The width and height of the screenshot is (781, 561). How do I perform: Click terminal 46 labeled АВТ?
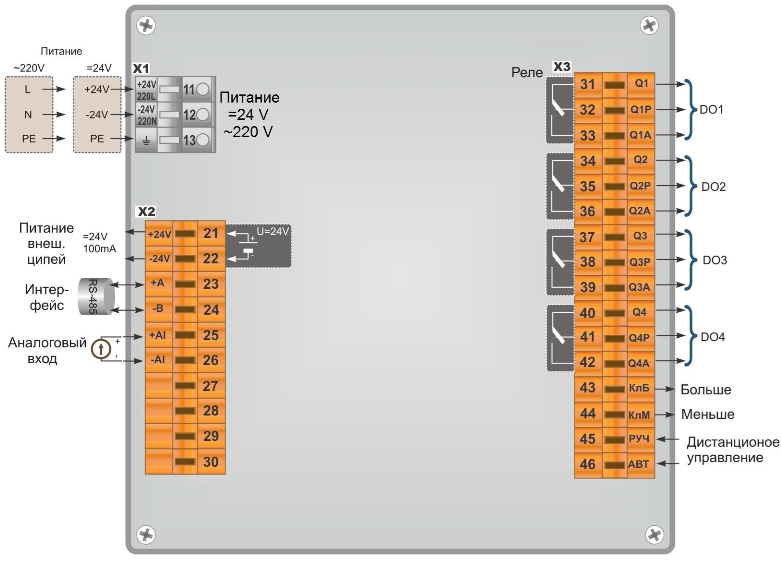(615, 464)
